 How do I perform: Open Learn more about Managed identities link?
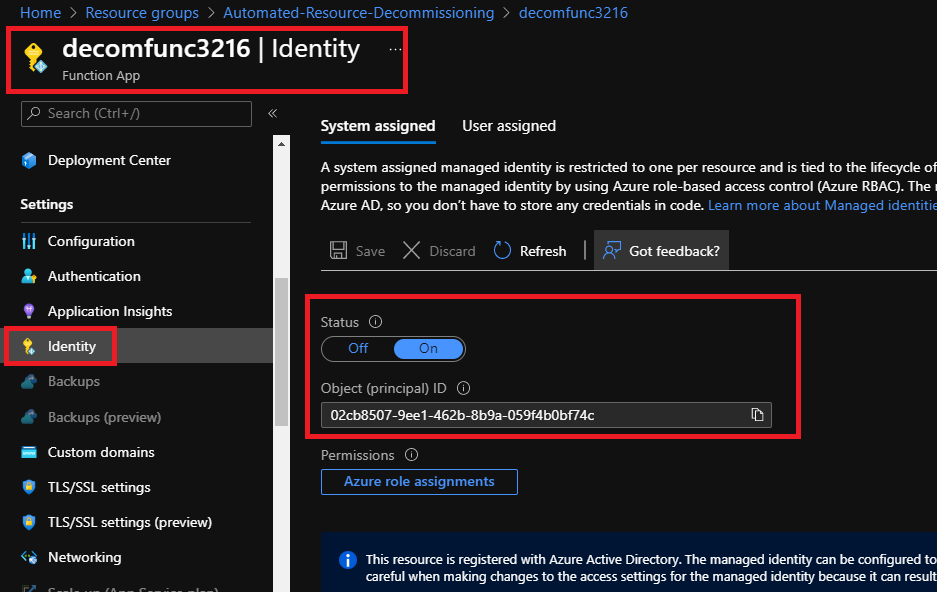pyautogui.click(x=822, y=205)
